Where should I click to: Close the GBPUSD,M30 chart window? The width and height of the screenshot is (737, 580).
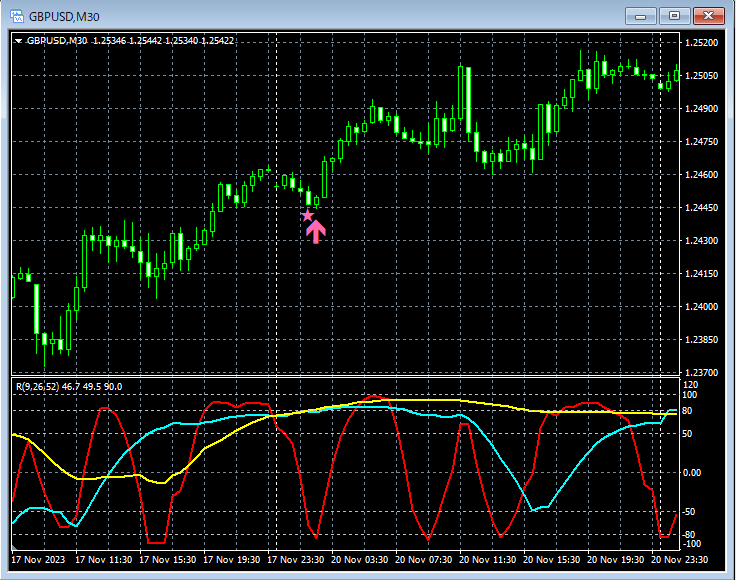[x=708, y=16]
